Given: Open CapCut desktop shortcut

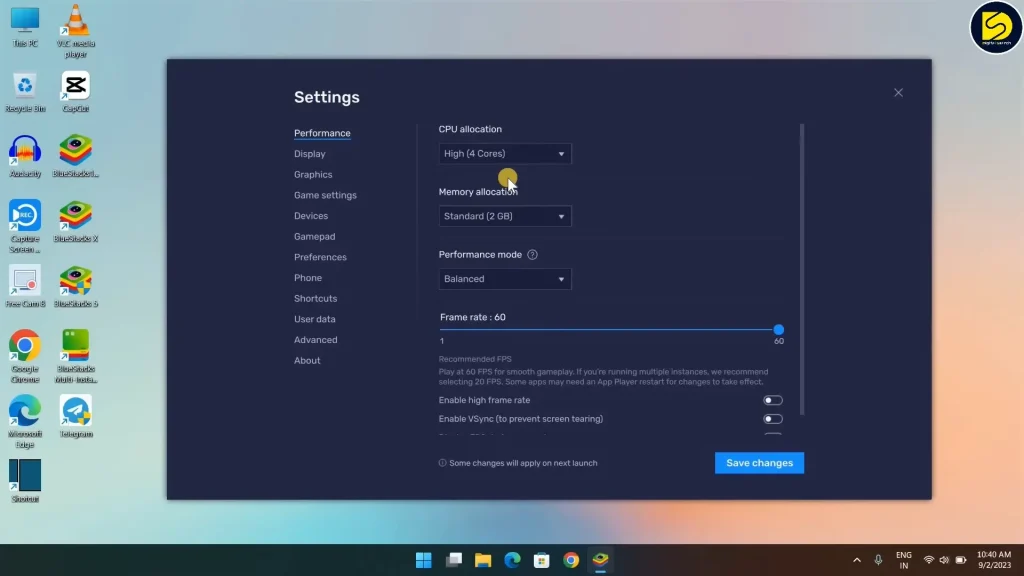Looking at the screenshot, I should (x=75, y=87).
